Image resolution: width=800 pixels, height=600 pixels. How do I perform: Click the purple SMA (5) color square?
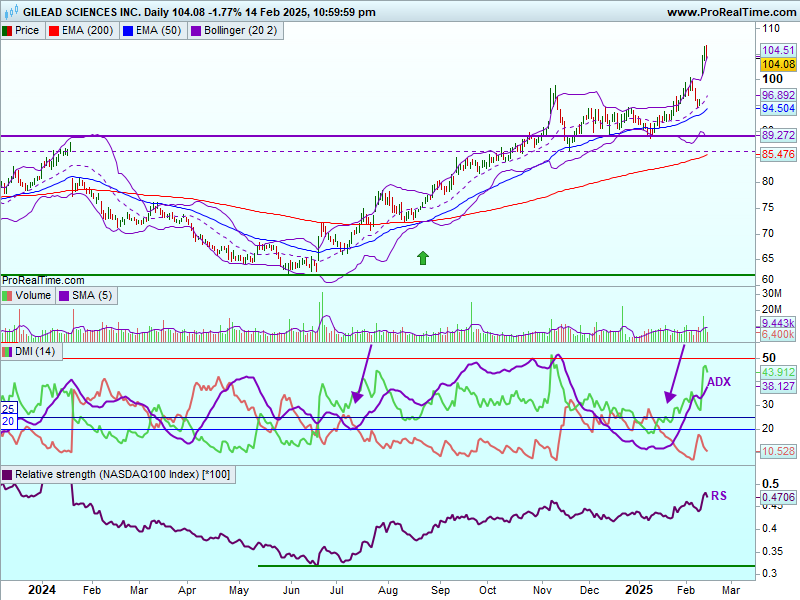pyautogui.click(x=64, y=296)
